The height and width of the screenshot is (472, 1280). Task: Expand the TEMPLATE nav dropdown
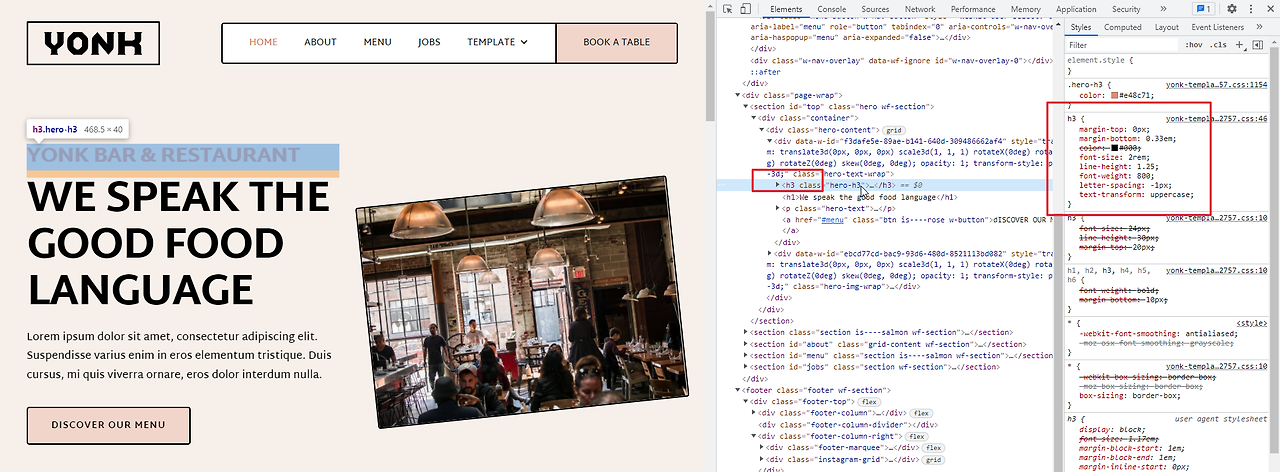tap(497, 42)
